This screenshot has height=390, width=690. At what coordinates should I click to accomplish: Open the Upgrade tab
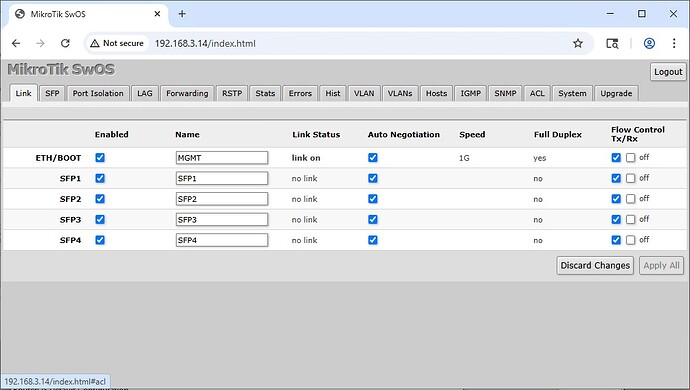[616, 93]
